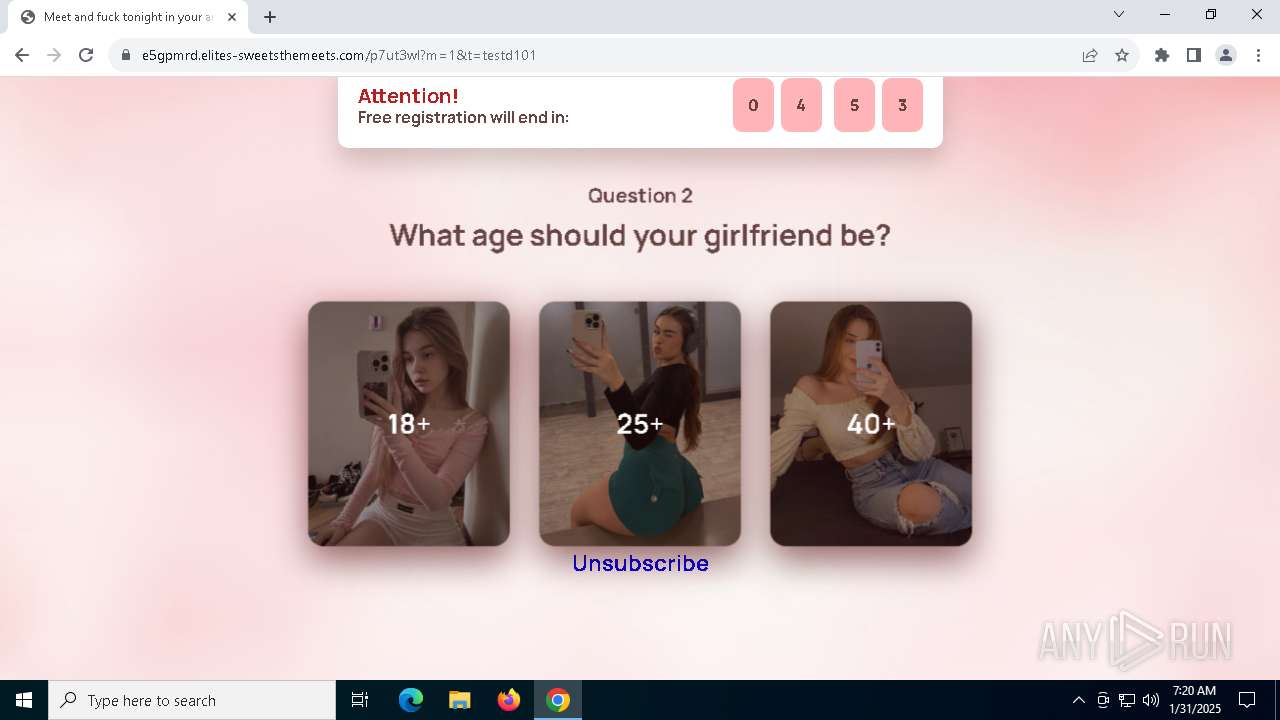The width and height of the screenshot is (1280, 720).
Task: Click the address bar URL
Action: tap(339, 55)
